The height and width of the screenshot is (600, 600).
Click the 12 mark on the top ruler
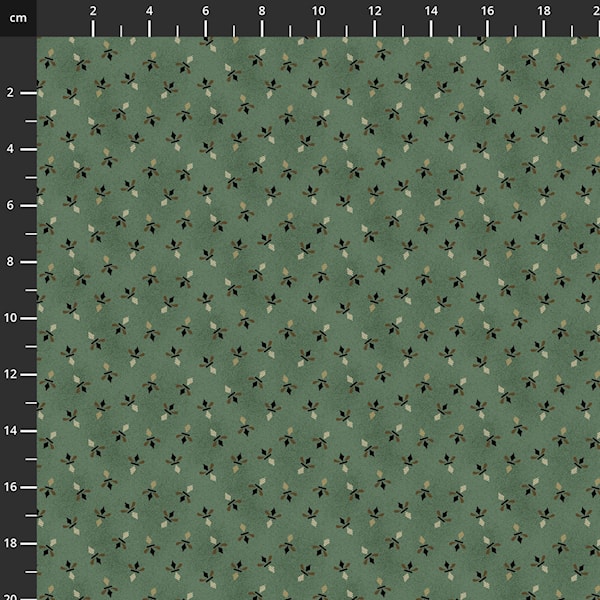tap(374, 11)
